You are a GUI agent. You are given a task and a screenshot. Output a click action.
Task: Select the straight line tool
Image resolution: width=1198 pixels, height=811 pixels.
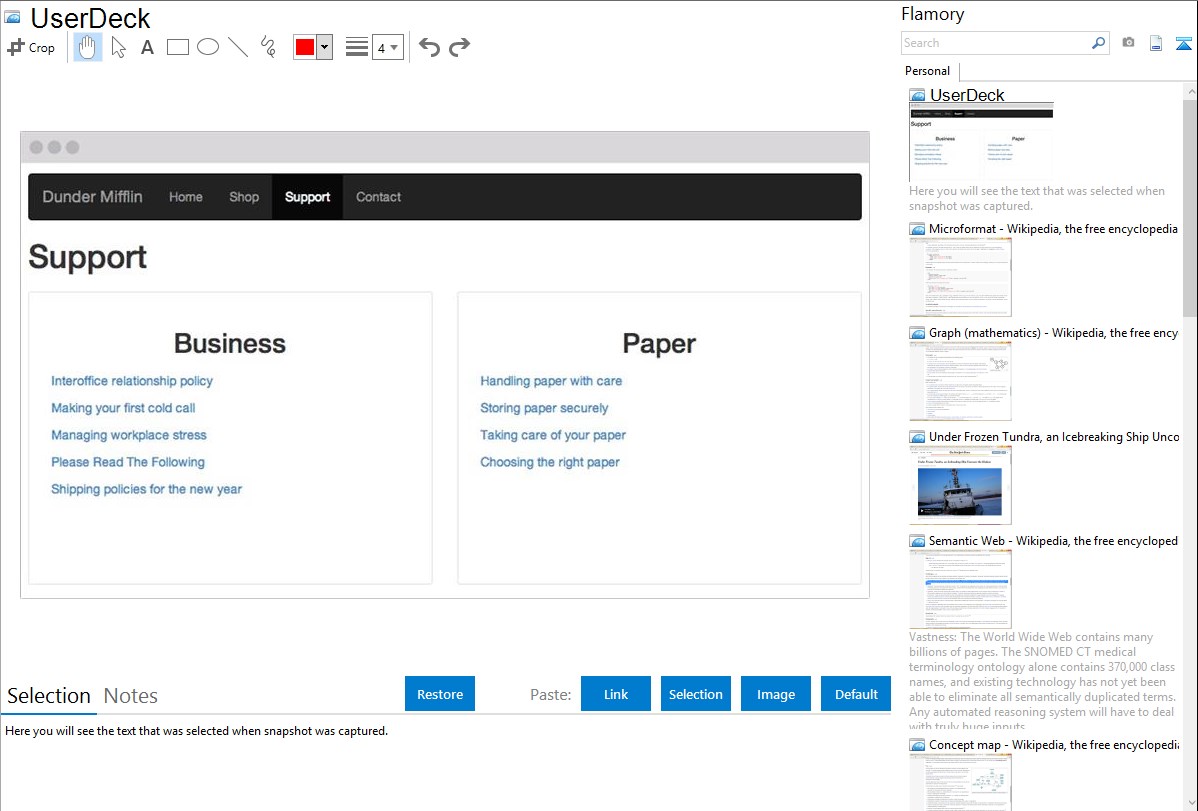238,47
